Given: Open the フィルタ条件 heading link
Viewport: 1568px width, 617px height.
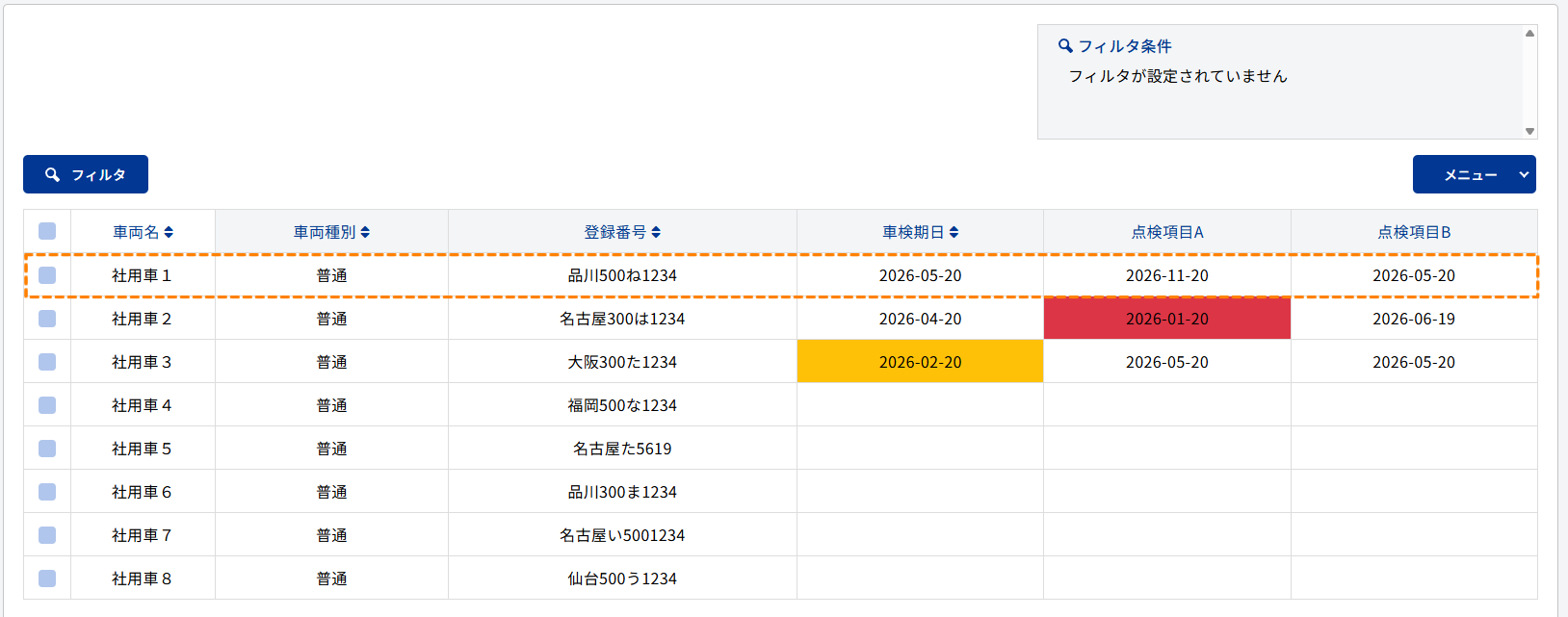Looking at the screenshot, I should [1124, 46].
